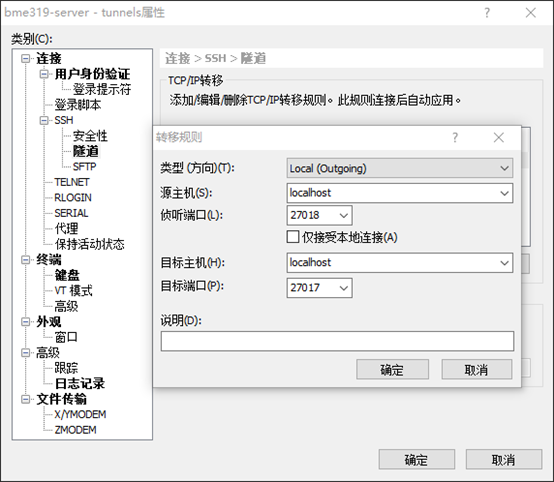
Task: Collapse the 文件传输 tree node
Action: click(25, 399)
